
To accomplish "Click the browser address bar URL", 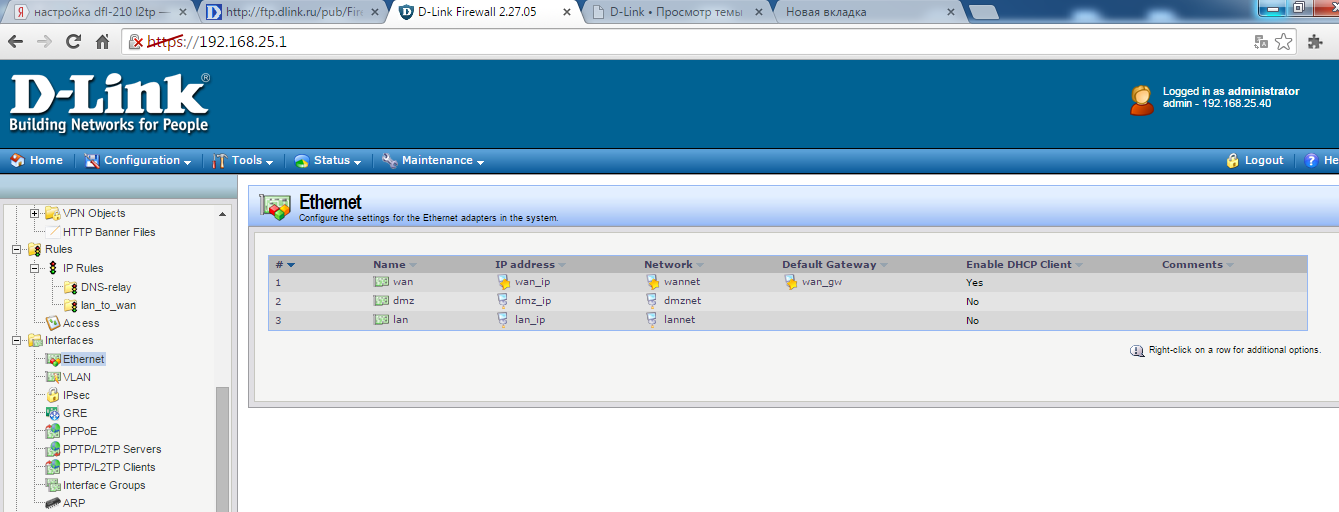I will pyautogui.click(x=218, y=42).
